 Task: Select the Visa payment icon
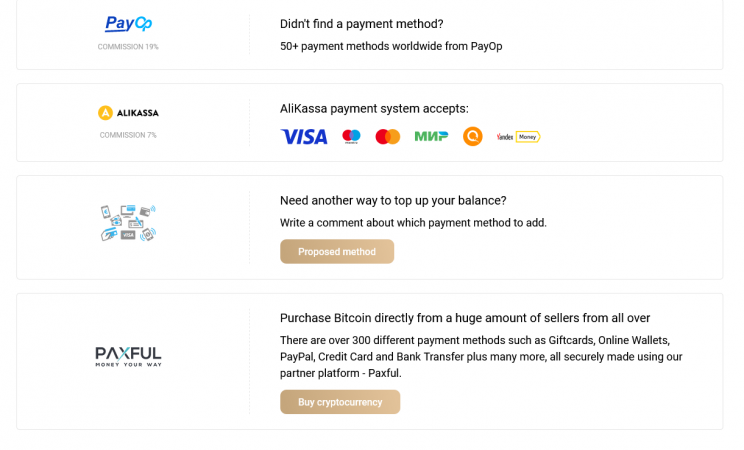(304, 137)
